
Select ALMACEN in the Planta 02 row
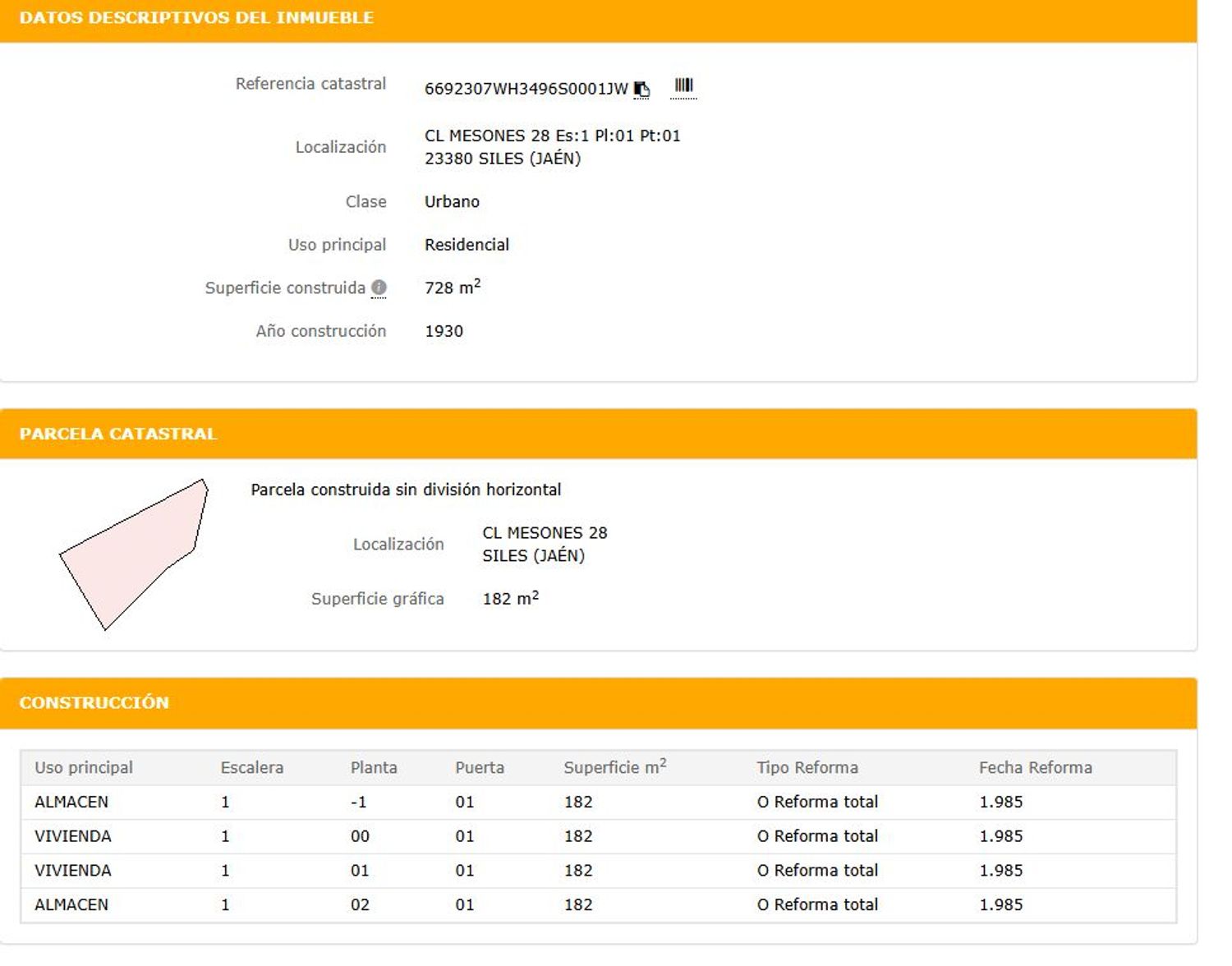pyautogui.click(x=71, y=904)
